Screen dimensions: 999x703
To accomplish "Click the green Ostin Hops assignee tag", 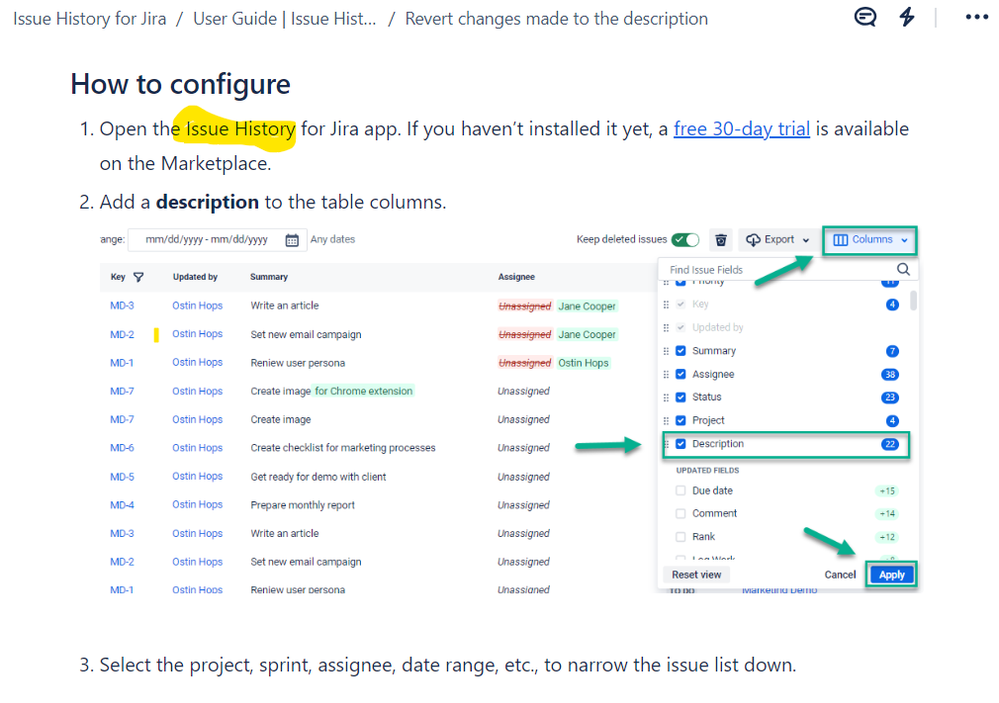I will coord(583,363).
